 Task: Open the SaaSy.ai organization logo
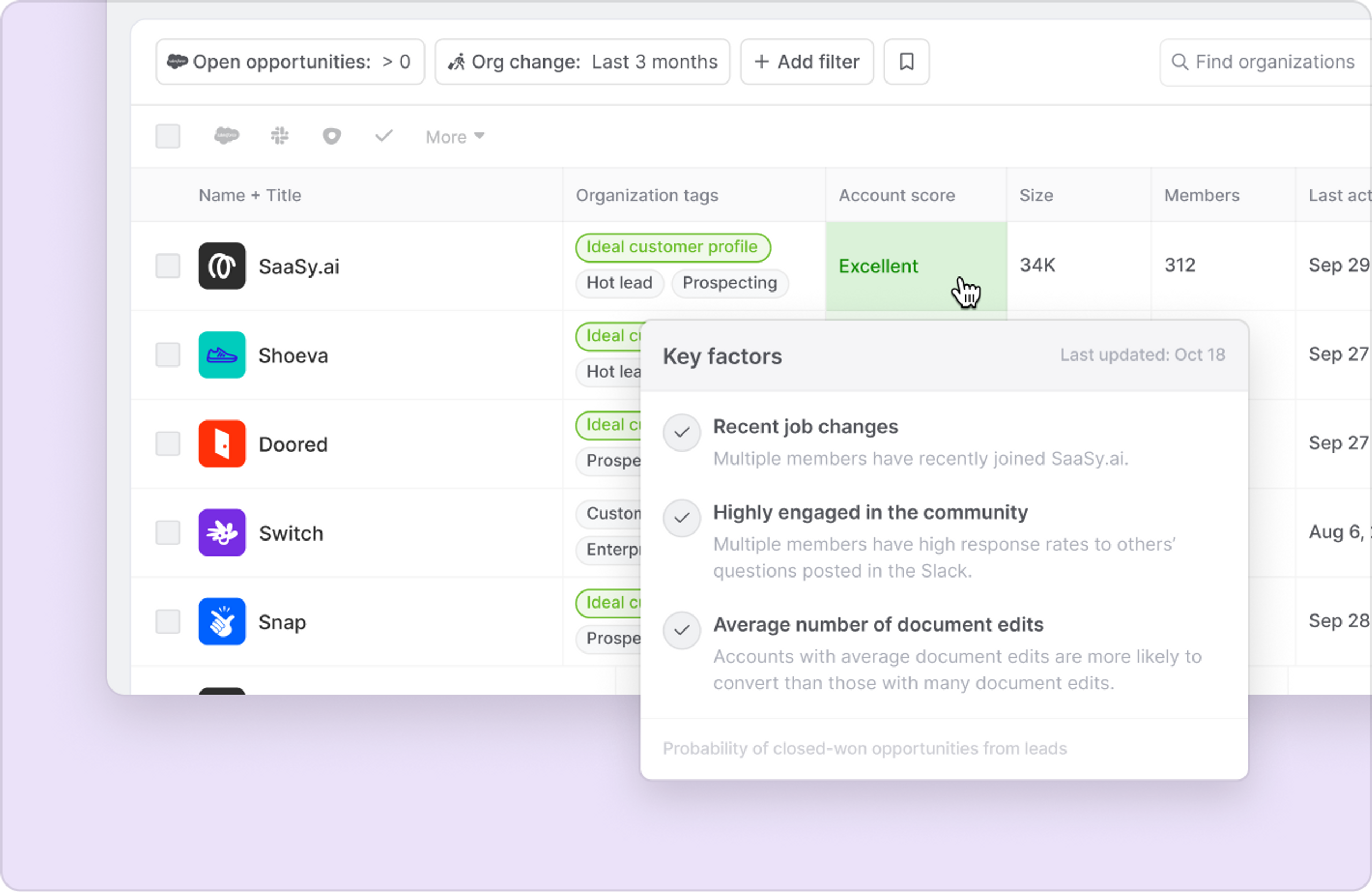coord(222,266)
